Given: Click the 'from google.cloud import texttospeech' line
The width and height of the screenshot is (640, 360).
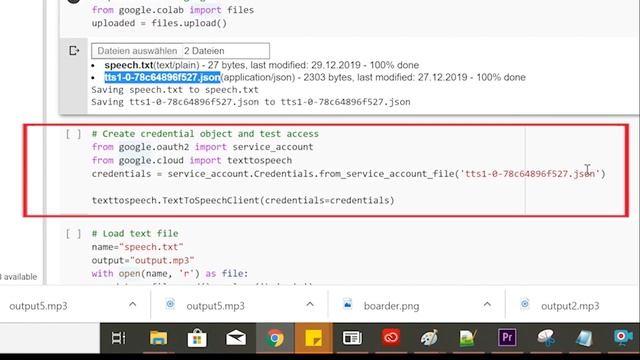Looking at the screenshot, I should [192, 160].
